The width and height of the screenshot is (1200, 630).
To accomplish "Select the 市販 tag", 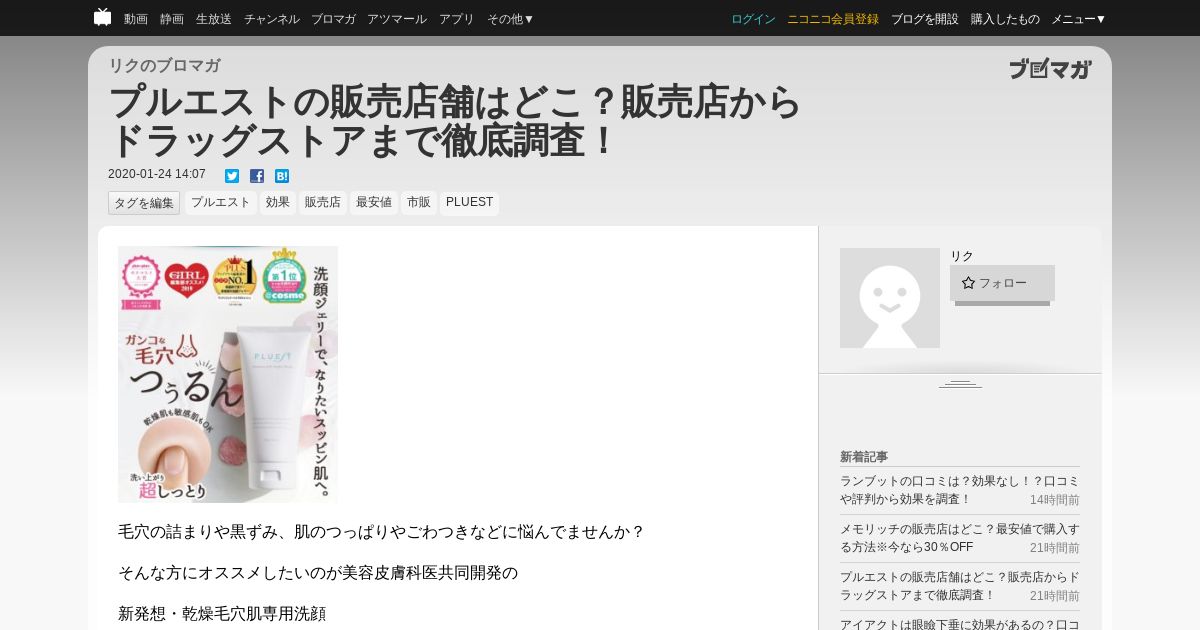I will [x=419, y=203].
